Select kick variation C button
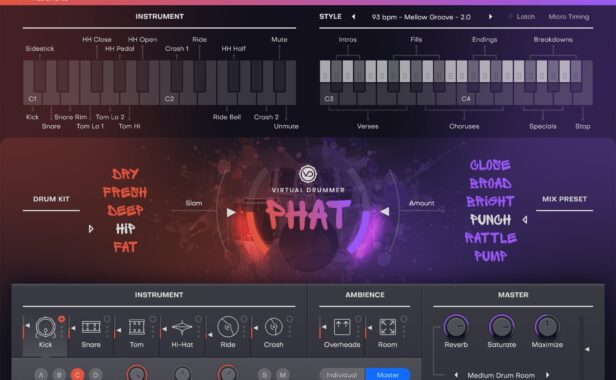Viewport: 616px width, 380px height. (77, 374)
